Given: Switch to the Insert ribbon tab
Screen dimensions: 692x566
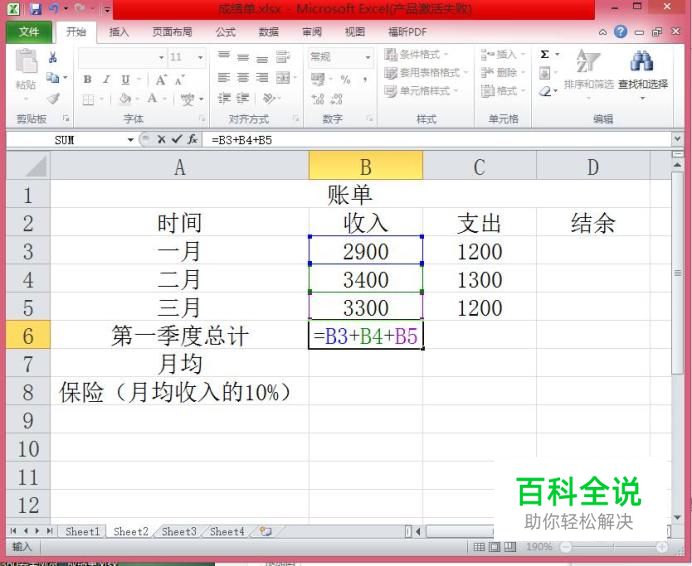Looking at the screenshot, I should click(x=119, y=32).
